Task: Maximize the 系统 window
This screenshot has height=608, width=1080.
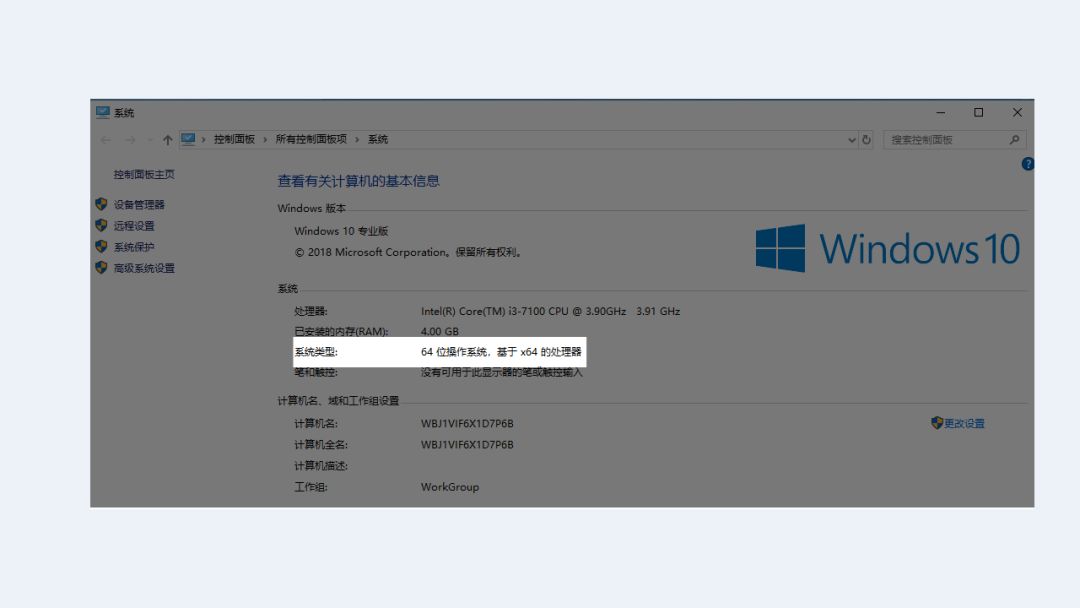Action: click(979, 112)
